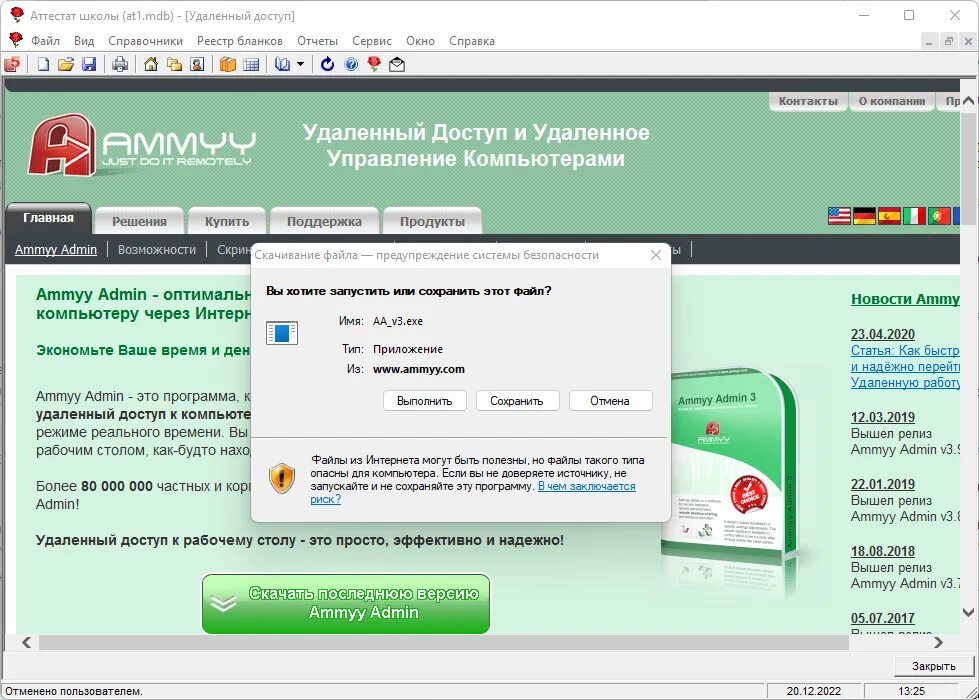Click the green download latest Ammyy Admin button
Image resolution: width=979 pixels, height=700 pixels.
(x=346, y=604)
